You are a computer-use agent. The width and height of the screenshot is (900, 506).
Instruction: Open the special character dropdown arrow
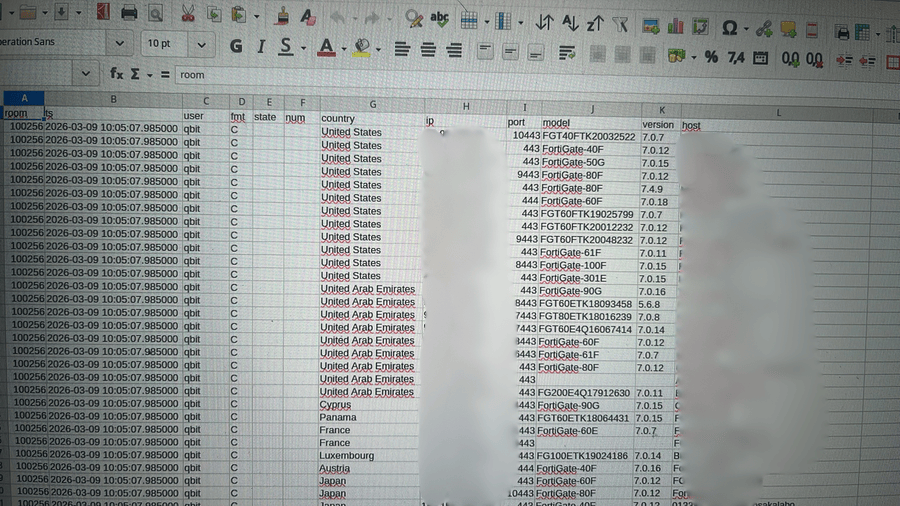tap(746, 28)
